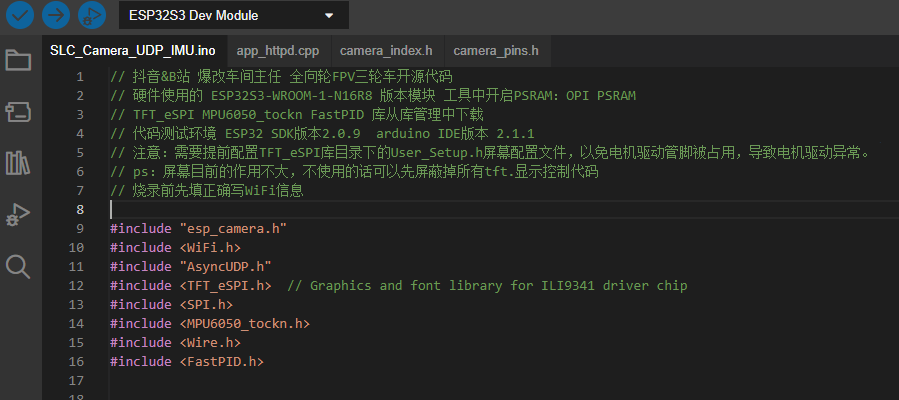Click the Verify checkmark button
Screen dimensions: 899x400
[x=19, y=15]
